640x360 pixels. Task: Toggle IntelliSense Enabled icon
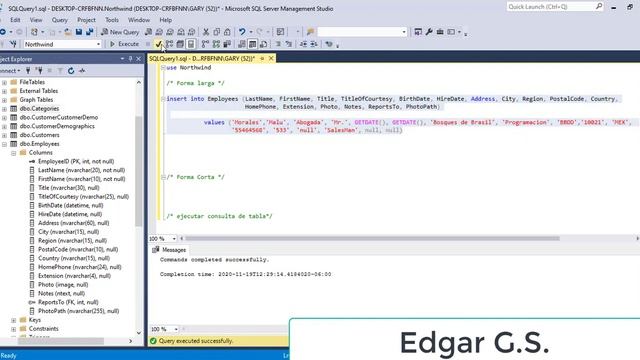pyautogui.click(x=191, y=44)
